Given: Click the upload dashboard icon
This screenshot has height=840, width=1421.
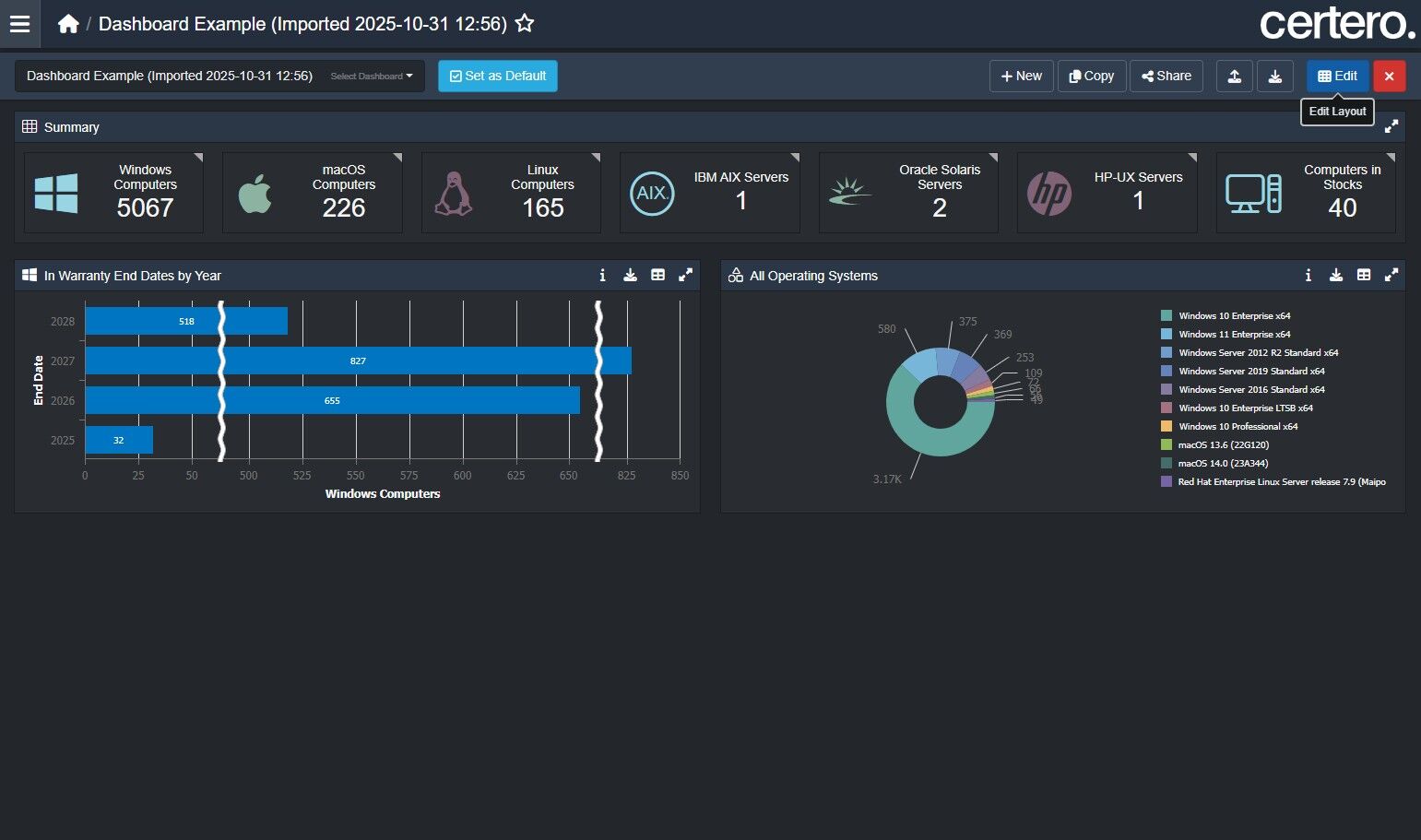Looking at the screenshot, I should (x=1234, y=76).
